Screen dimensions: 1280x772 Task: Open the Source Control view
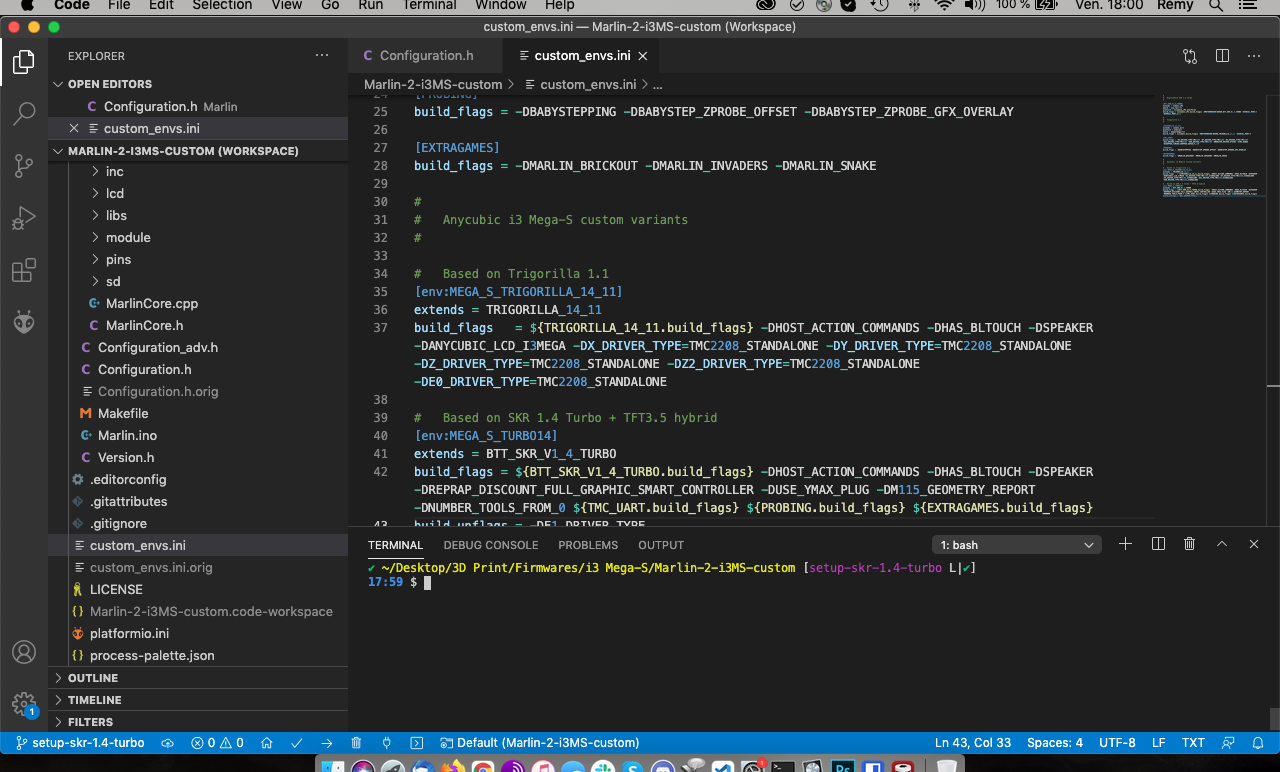point(24,166)
